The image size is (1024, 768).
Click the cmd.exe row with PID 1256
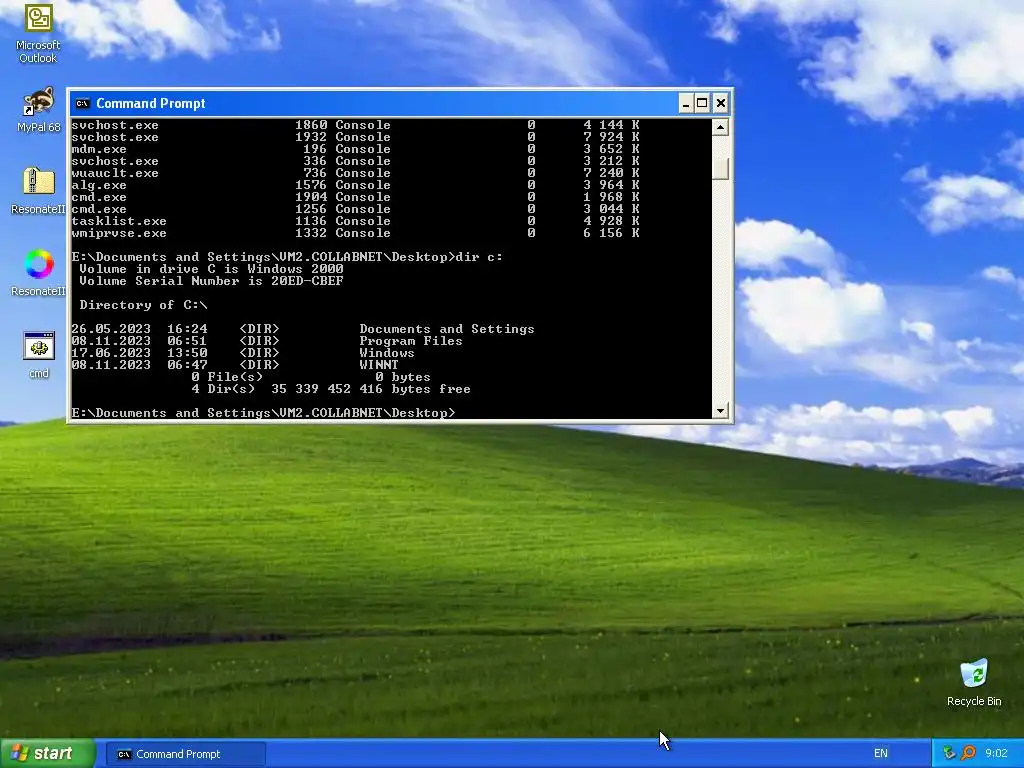[355, 209]
